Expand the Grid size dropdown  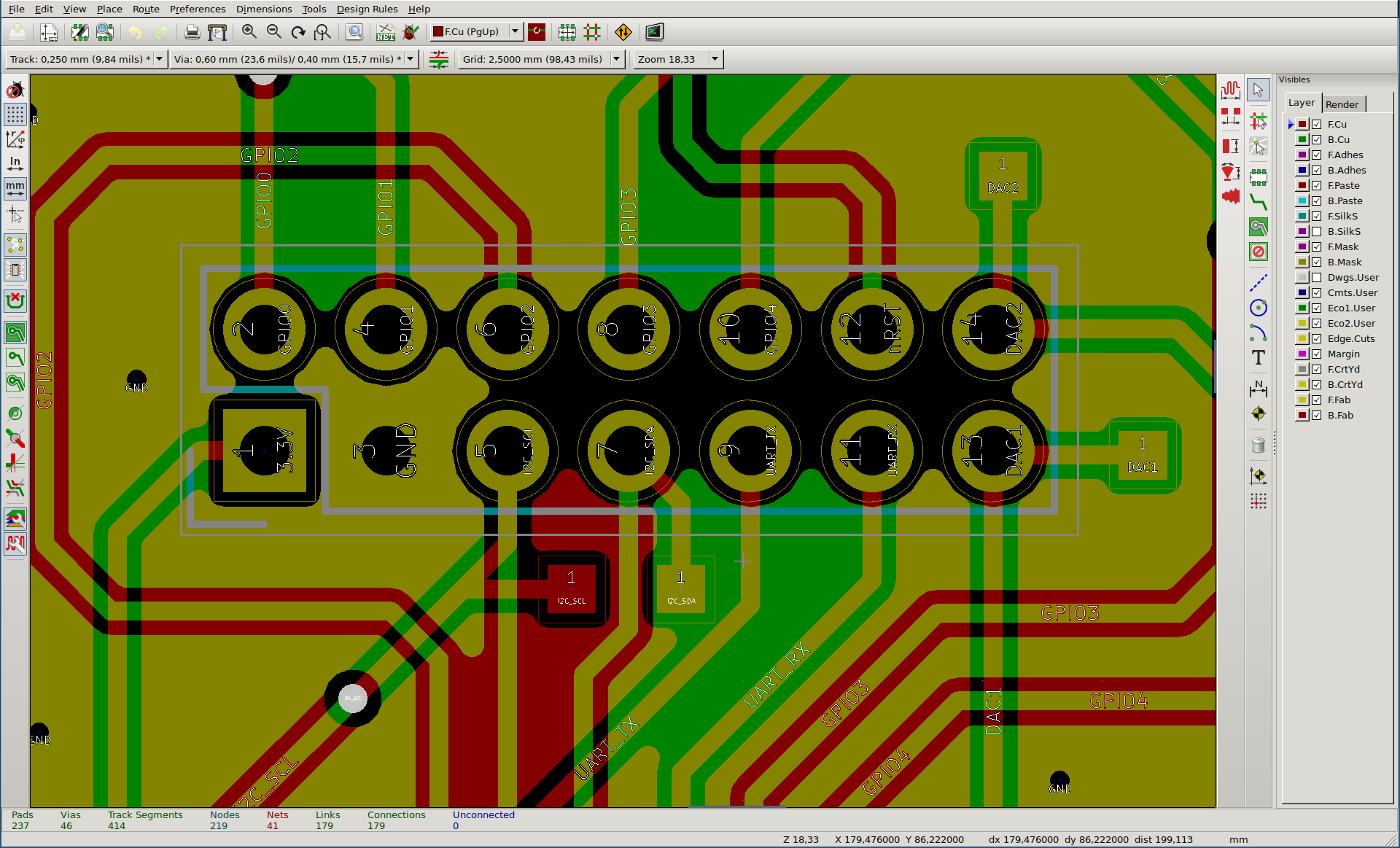[x=617, y=59]
